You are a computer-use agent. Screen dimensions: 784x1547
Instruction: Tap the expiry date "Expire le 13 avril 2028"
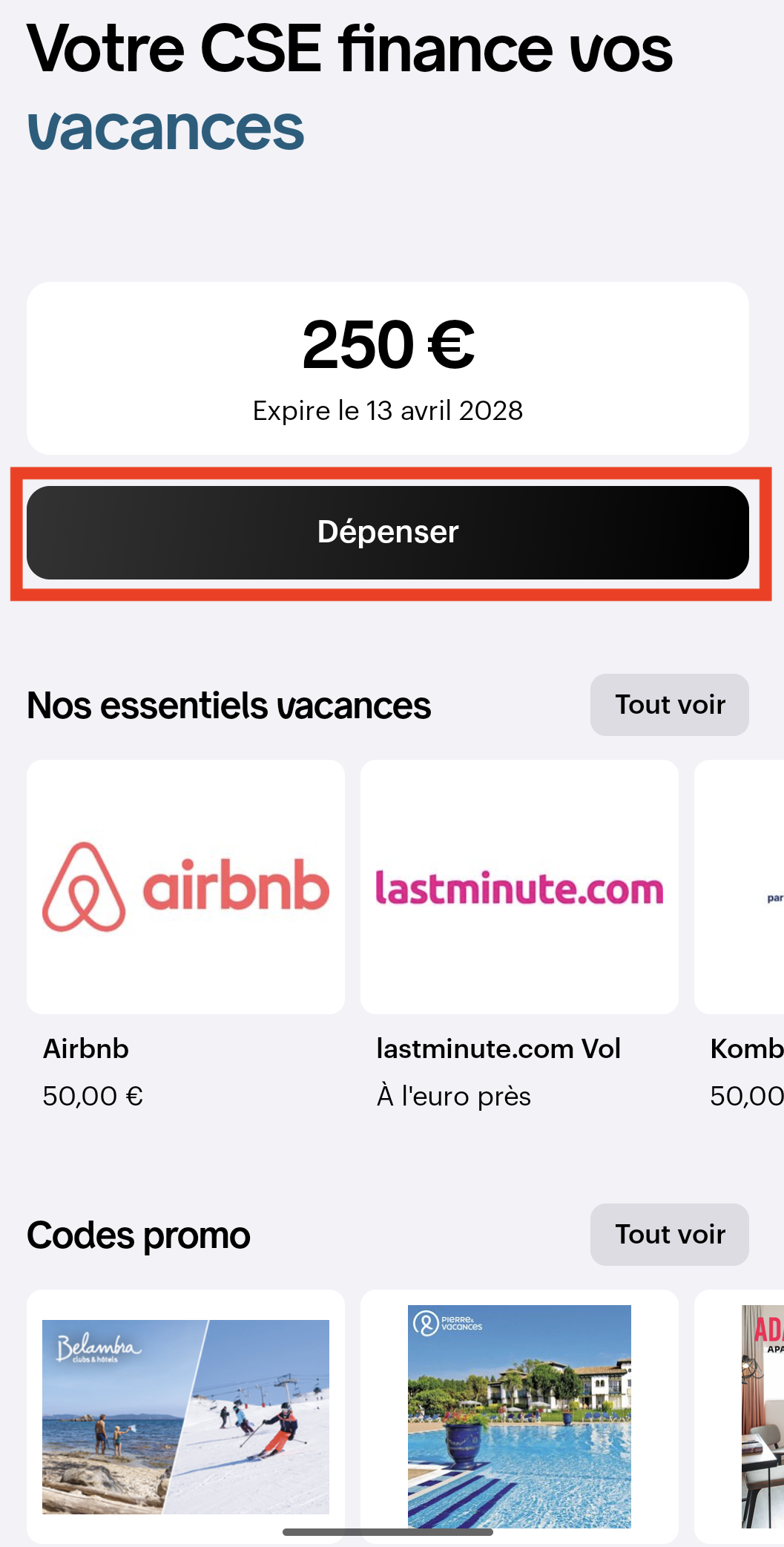click(387, 410)
